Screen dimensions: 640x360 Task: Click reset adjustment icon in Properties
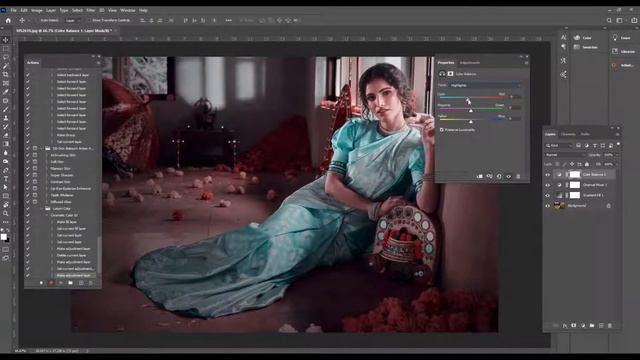coord(499,176)
